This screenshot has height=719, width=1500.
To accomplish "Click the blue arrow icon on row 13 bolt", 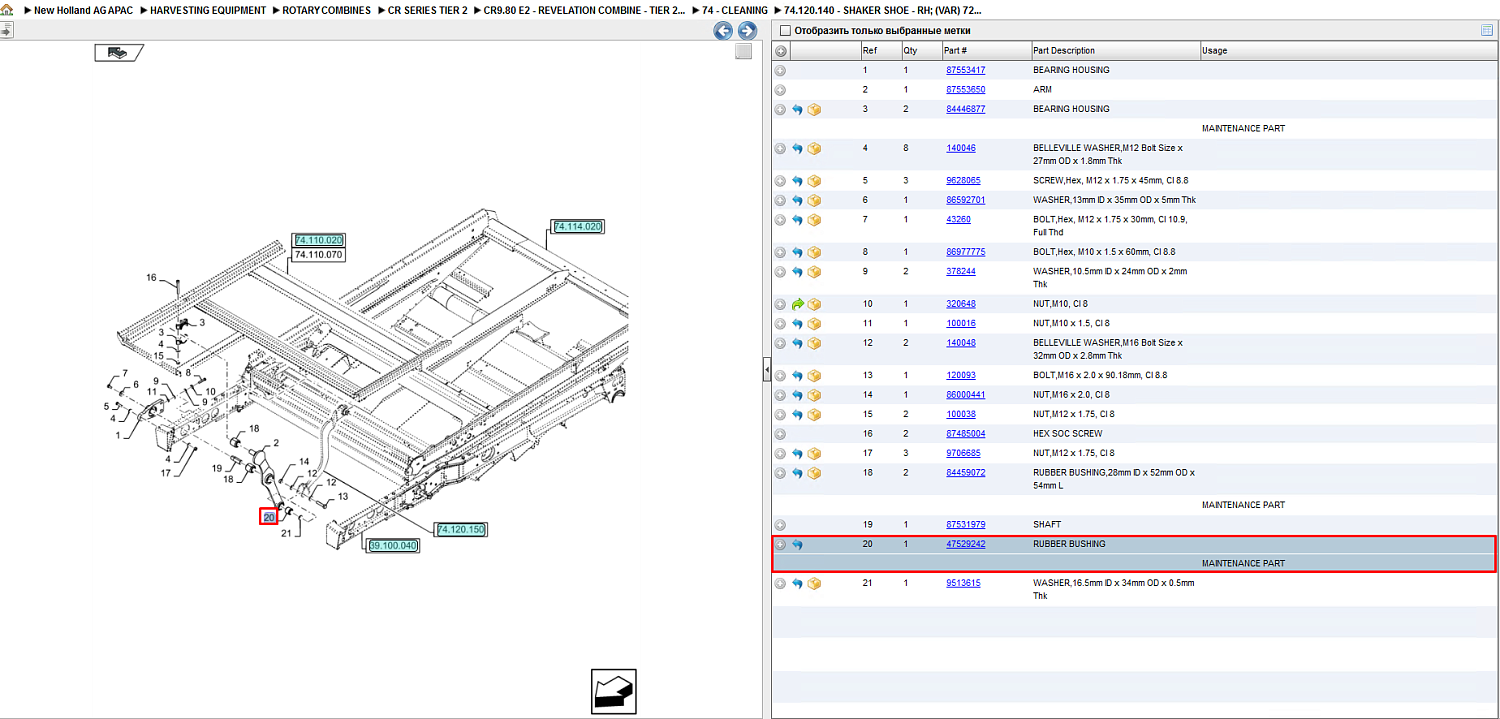I will click(x=797, y=376).
